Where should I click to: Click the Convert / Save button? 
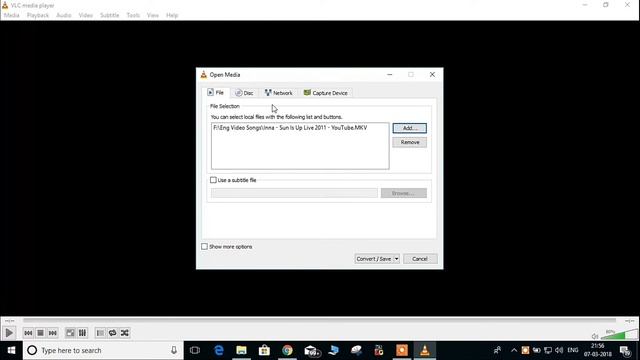373,259
